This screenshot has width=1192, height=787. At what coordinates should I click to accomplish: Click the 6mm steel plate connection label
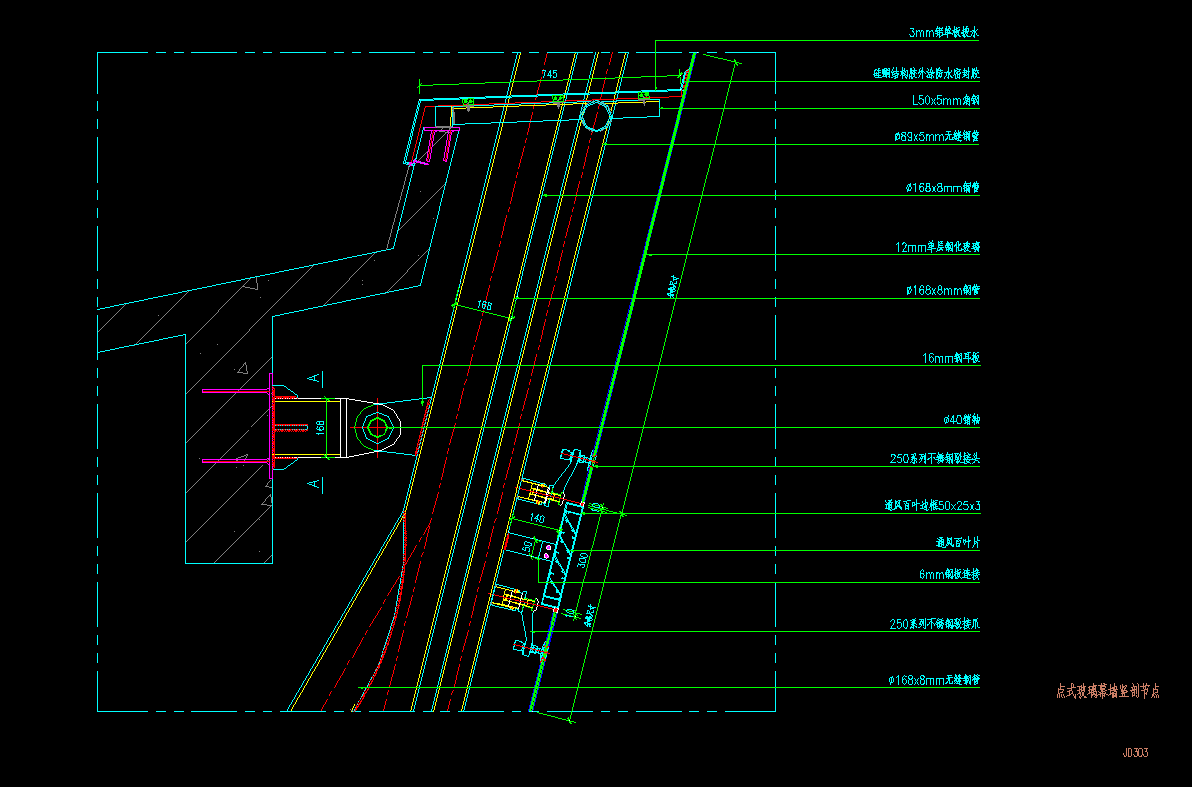pos(949,574)
